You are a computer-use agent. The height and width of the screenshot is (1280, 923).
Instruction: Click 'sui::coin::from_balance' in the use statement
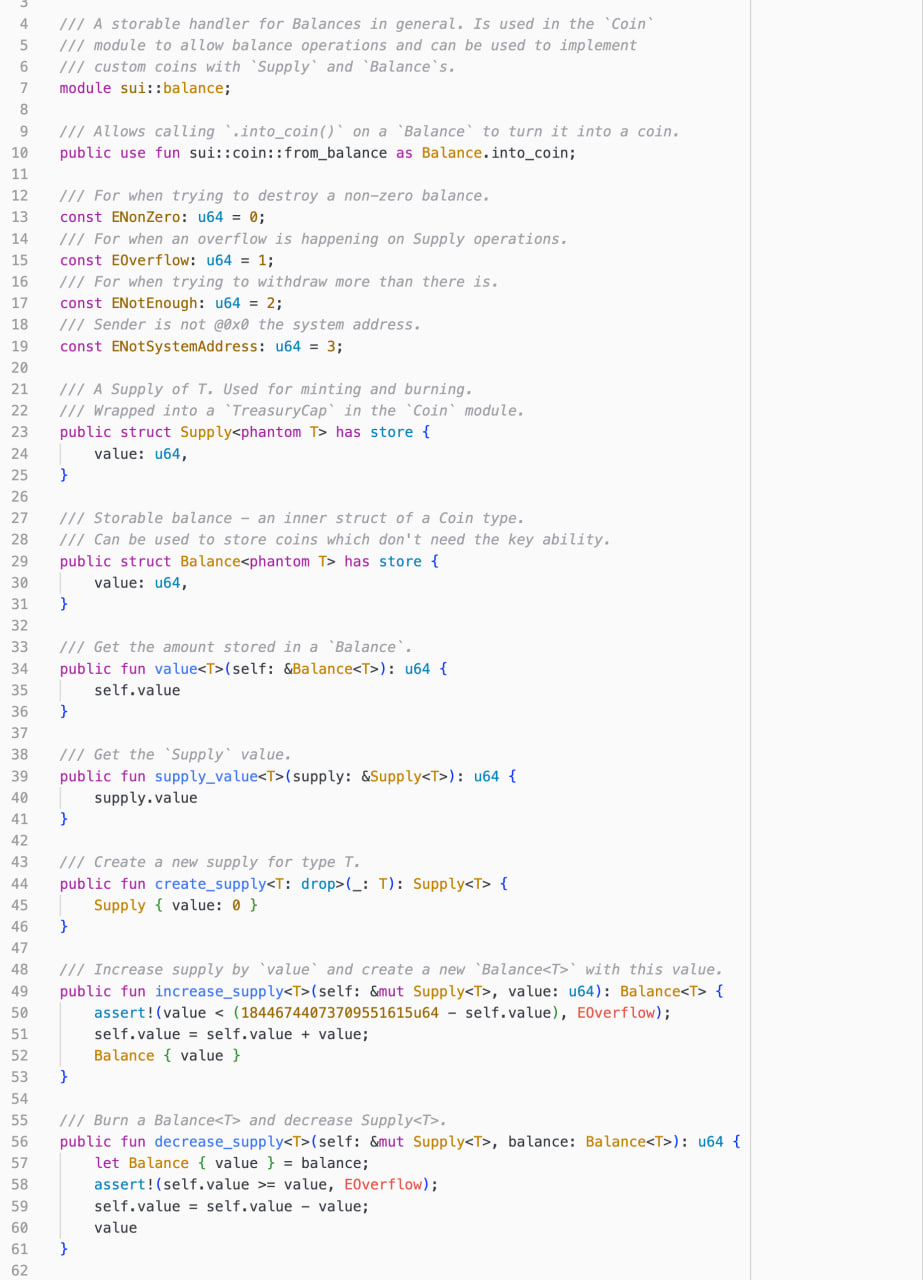tap(288, 153)
